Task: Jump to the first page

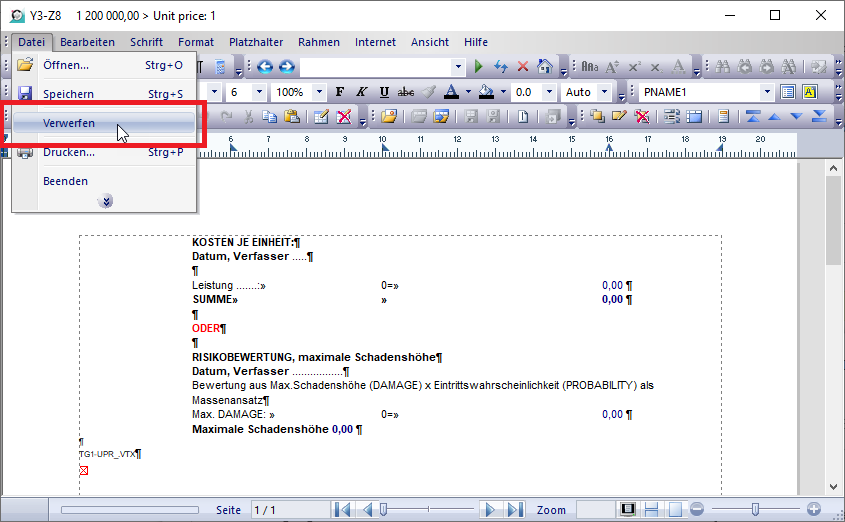Action: (343, 510)
